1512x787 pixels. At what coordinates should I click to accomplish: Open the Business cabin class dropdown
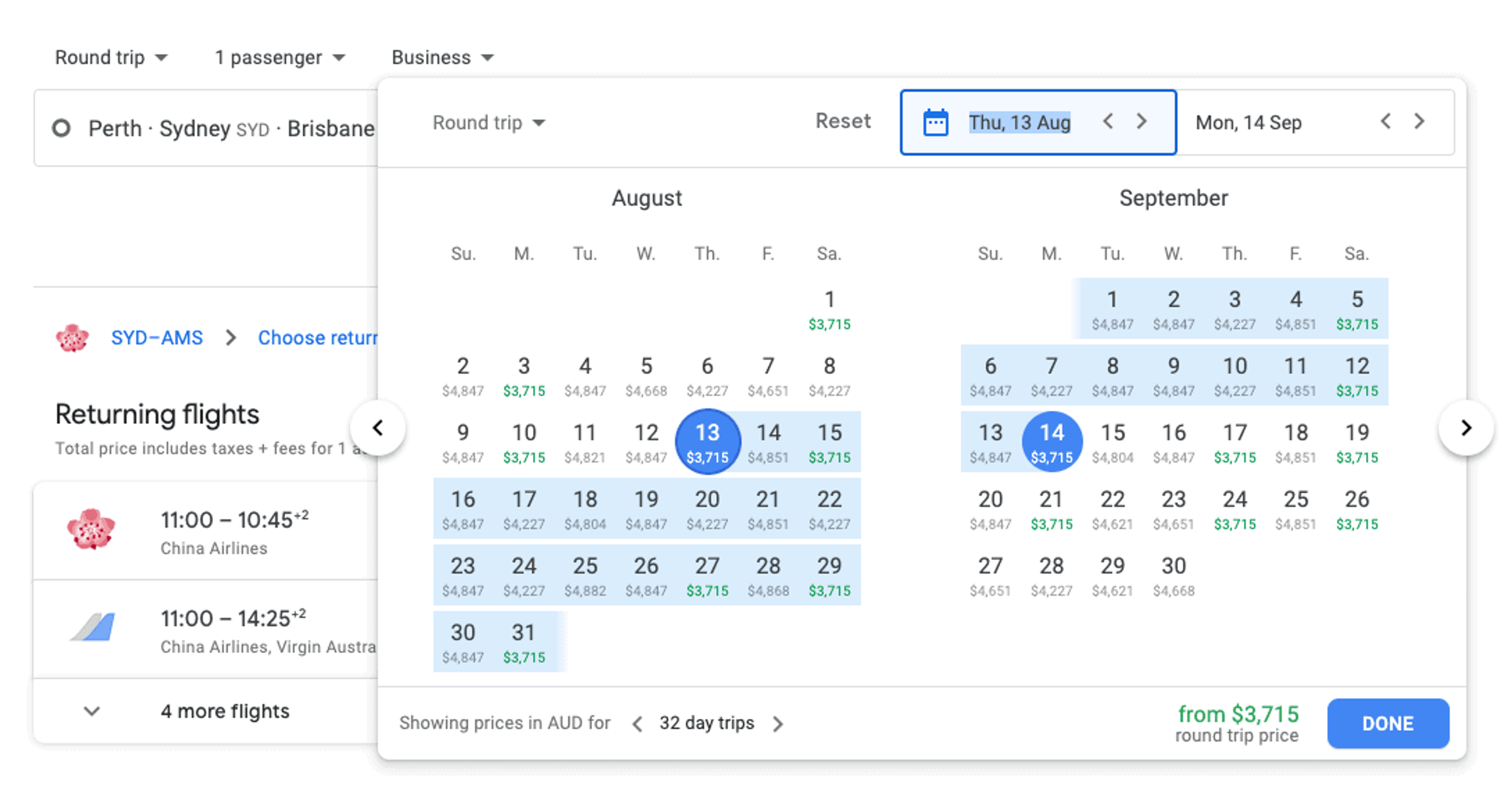(x=442, y=57)
